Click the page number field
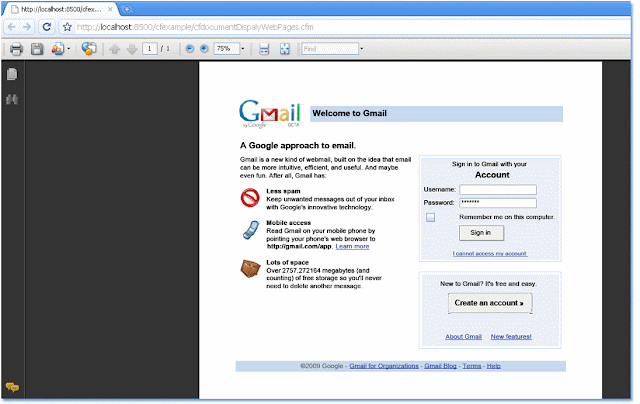The width and height of the screenshot is (640, 404). coord(150,49)
